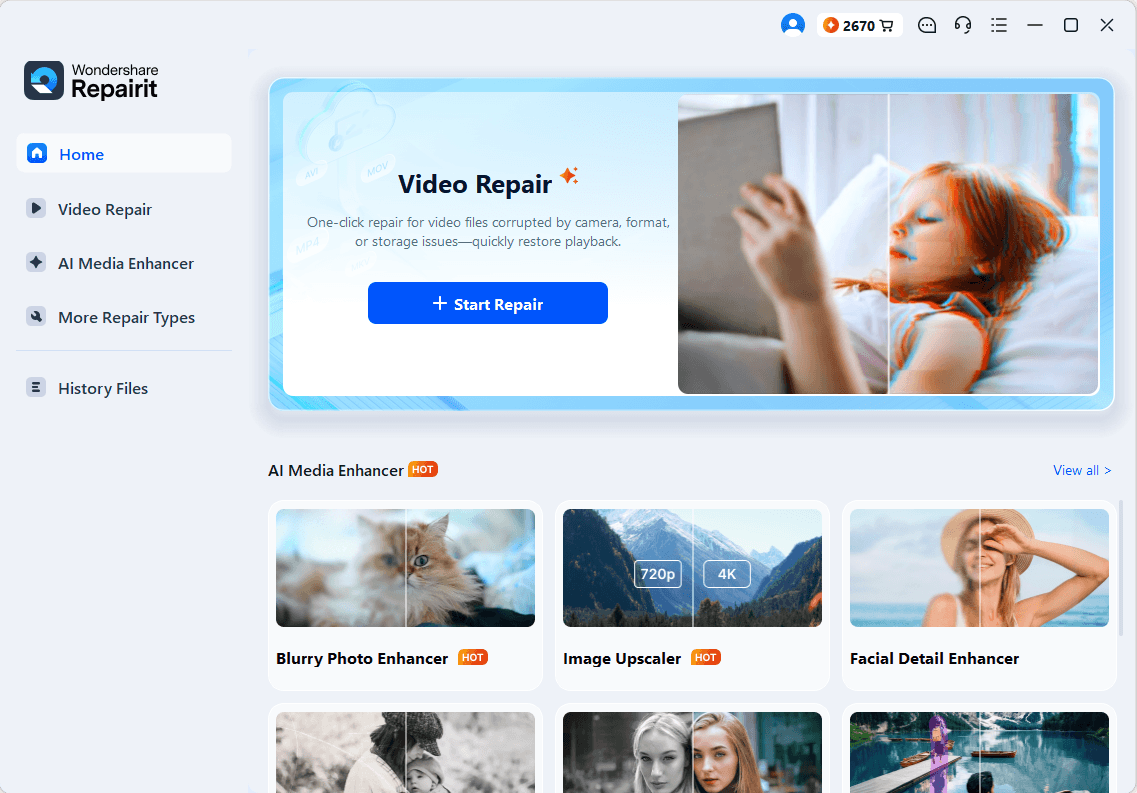Click the Home house icon
Image resolution: width=1137 pixels, height=793 pixels.
point(37,153)
